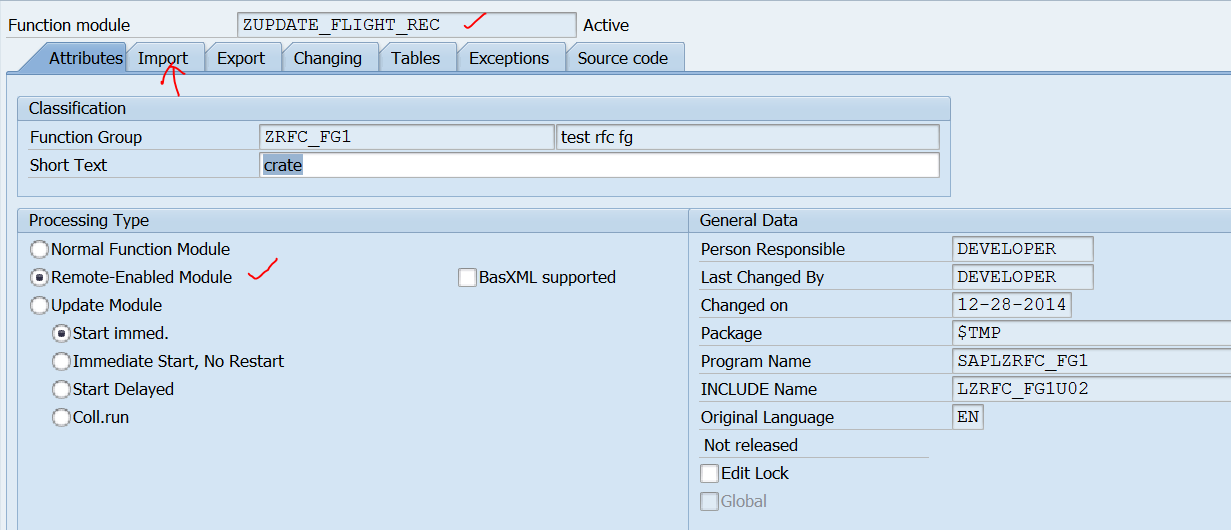The image size is (1231, 530).
Task: Choose Start Delayed option
Action: coord(61,389)
